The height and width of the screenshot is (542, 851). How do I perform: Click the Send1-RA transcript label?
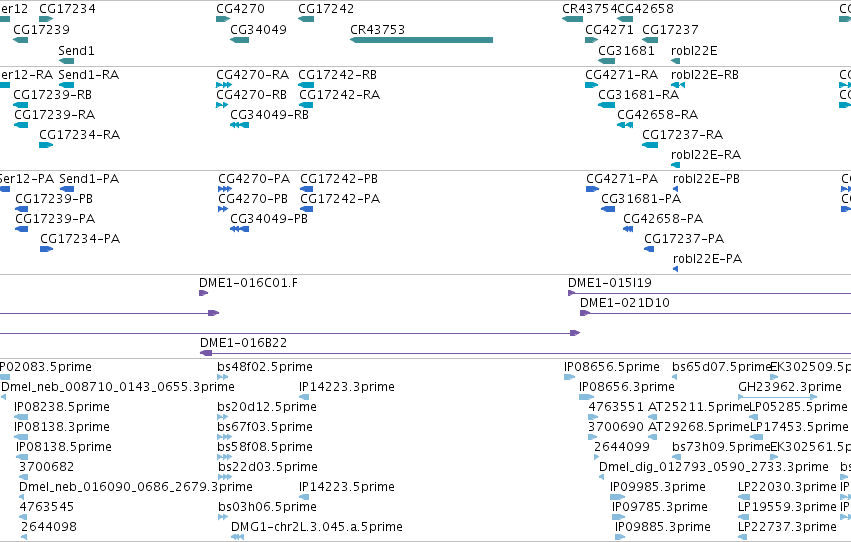[88, 74]
